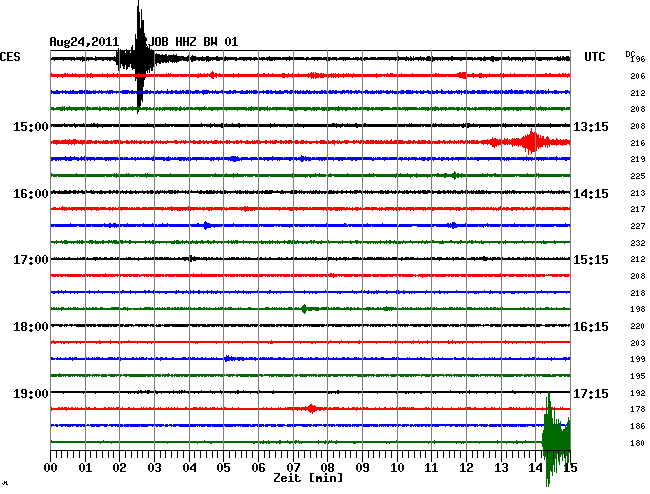Select minute label 13 on the x-axis

point(501,468)
